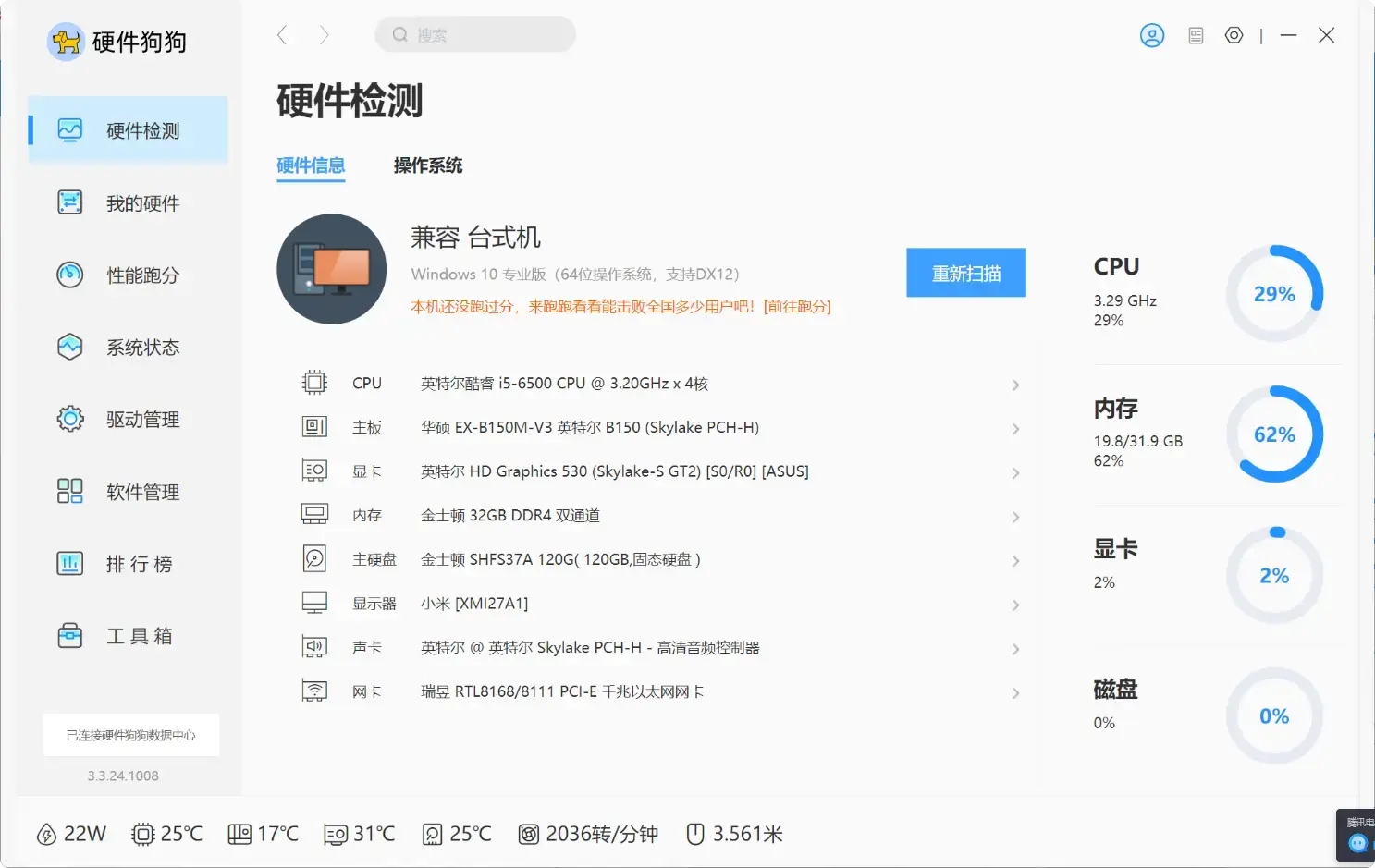Click the power draw 22W status icon

44,834
